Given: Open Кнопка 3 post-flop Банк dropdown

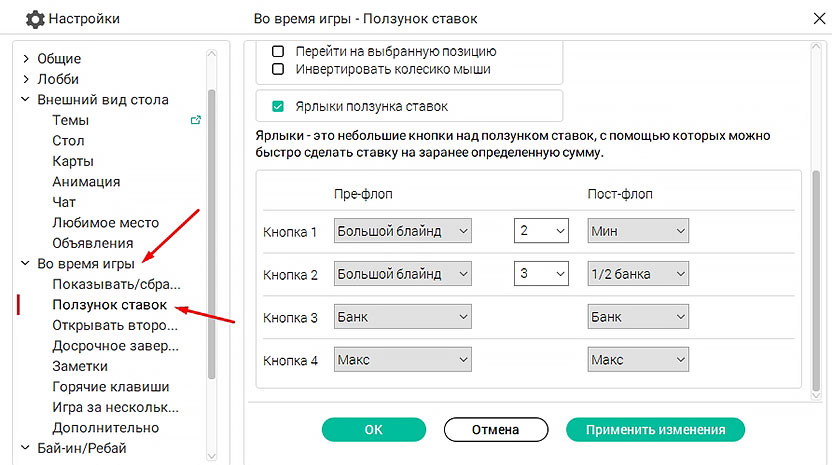Looking at the screenshot, I should (638, 317).
